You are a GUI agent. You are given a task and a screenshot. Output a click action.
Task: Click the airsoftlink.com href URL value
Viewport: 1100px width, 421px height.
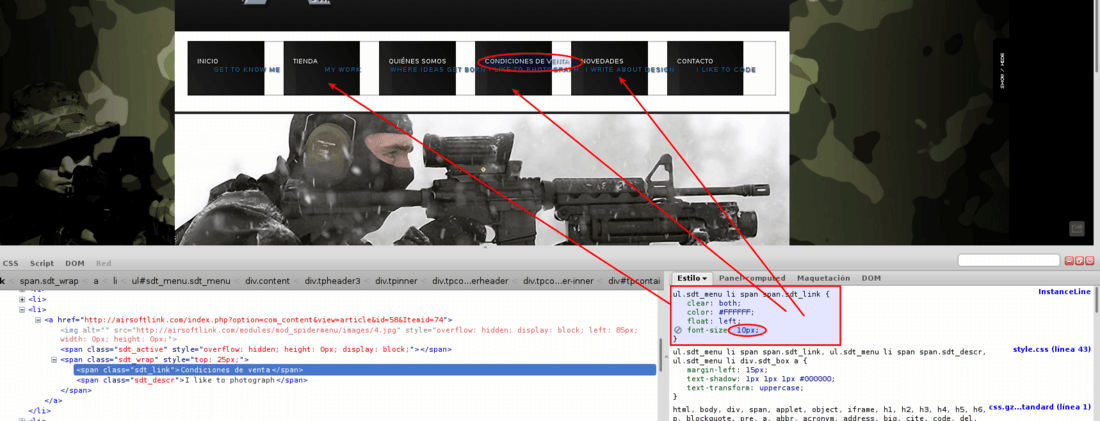point(264,320)
